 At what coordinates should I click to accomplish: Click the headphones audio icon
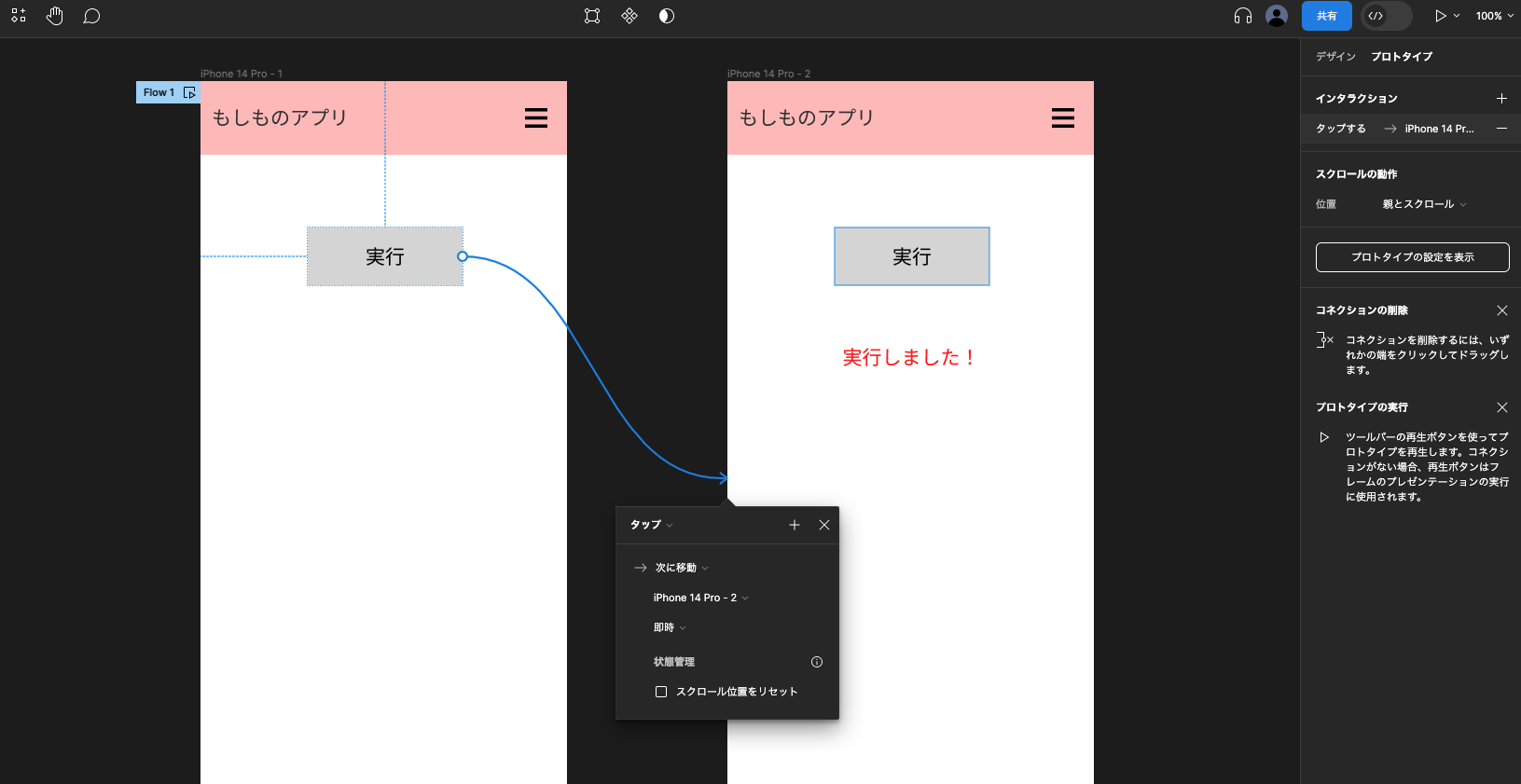point(1242,16)
